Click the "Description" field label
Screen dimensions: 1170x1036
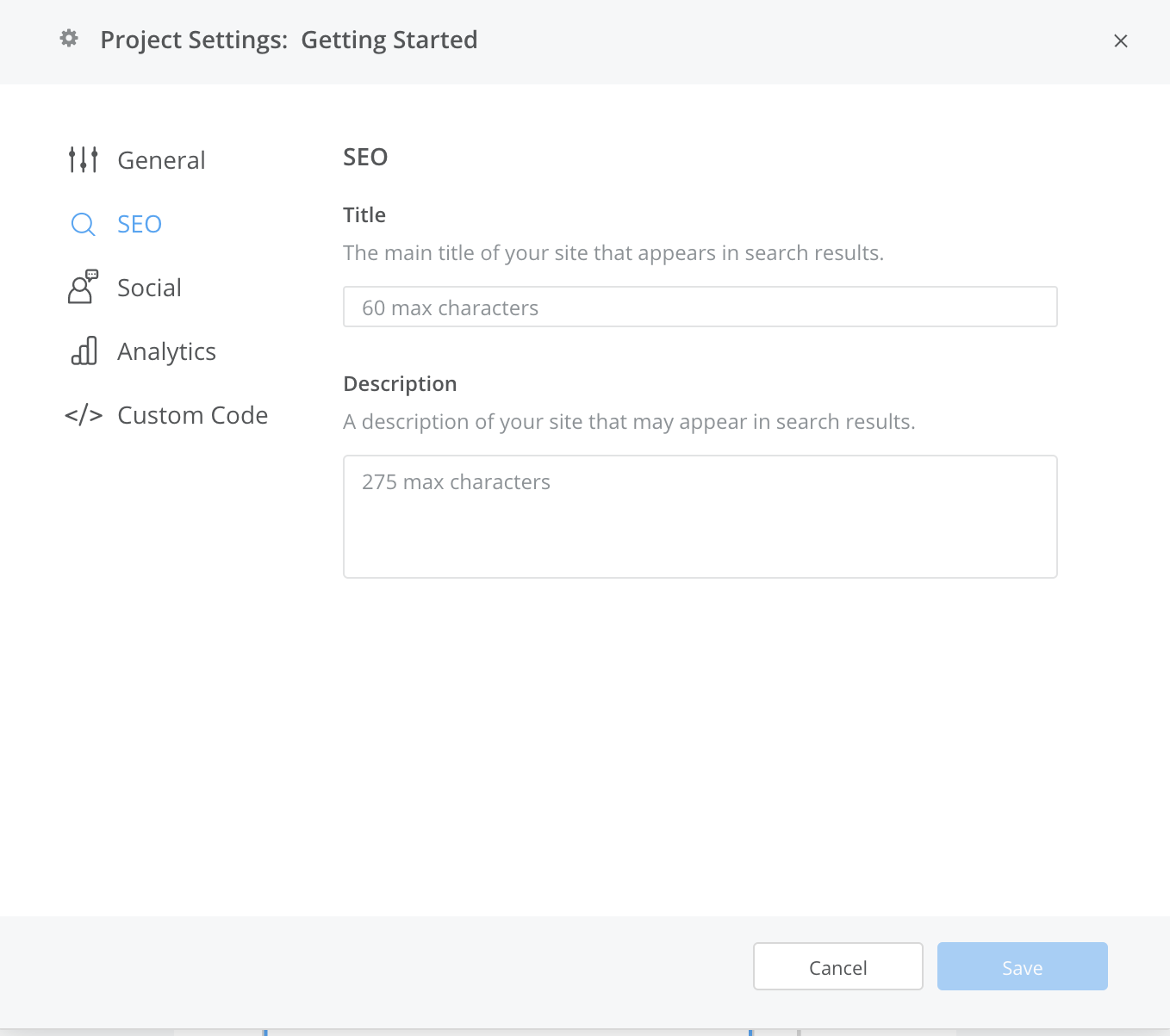point(400,384)
